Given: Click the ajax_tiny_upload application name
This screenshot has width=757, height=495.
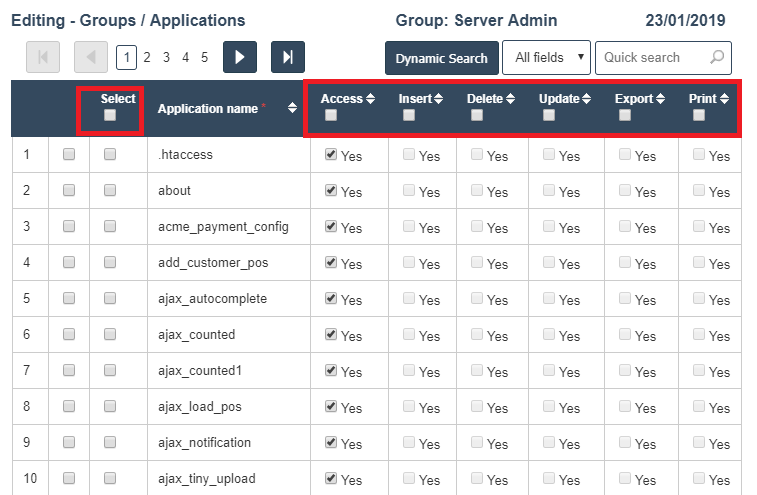Looking at the screenshot, I should point(207,479).
